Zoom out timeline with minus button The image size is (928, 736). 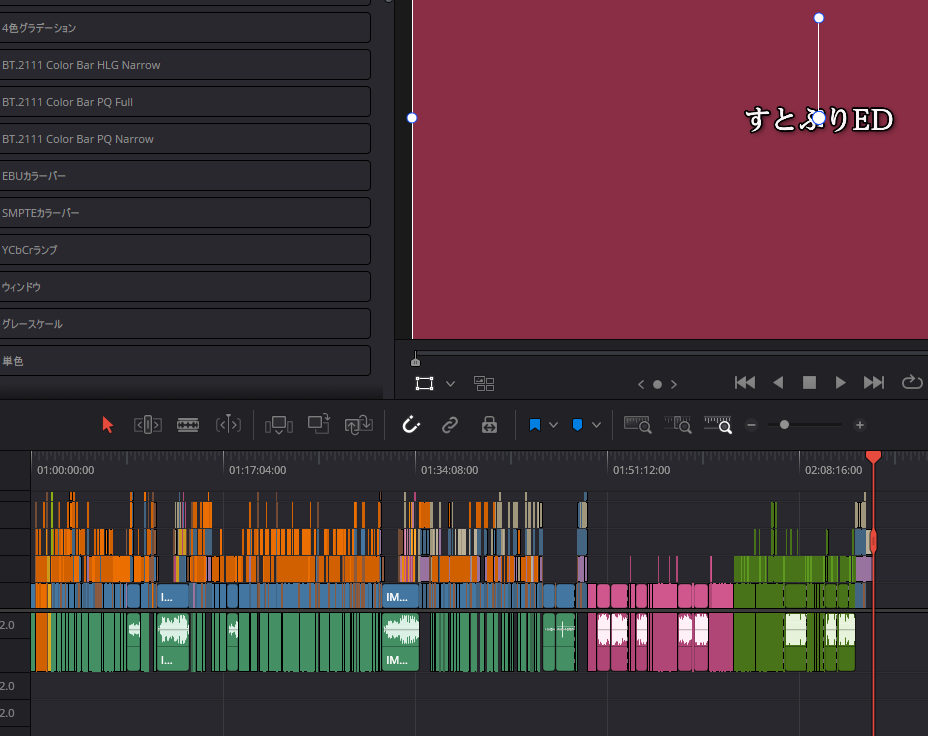pyautogui.click(x=752, y=425)
